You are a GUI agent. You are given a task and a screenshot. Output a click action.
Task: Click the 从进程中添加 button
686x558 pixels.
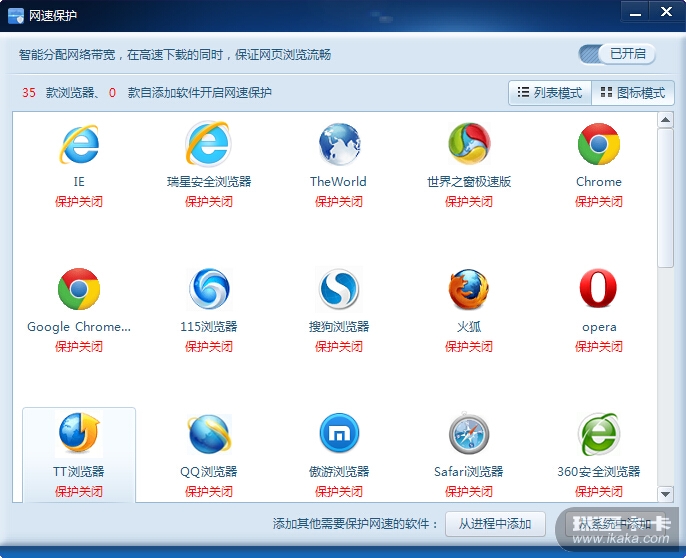pos(495,524)
